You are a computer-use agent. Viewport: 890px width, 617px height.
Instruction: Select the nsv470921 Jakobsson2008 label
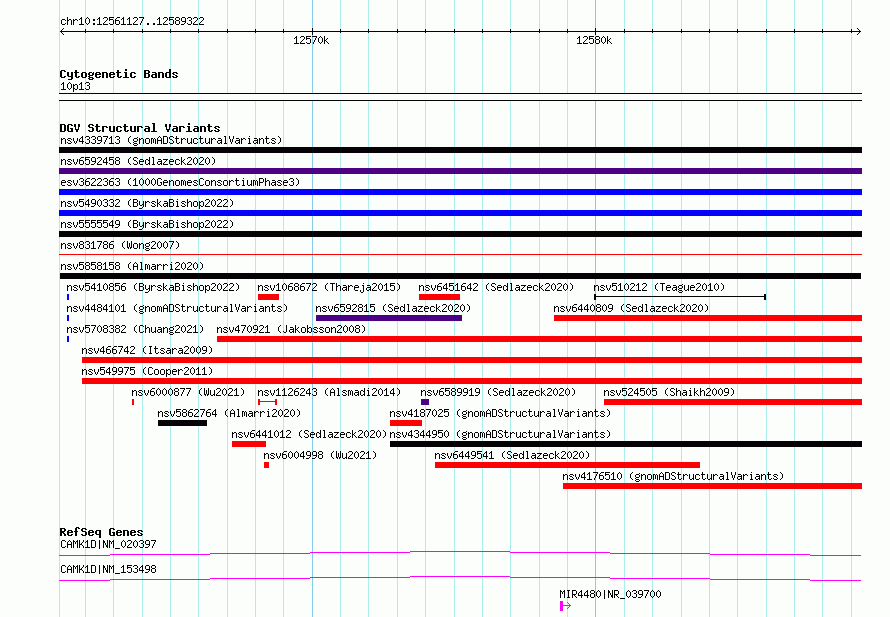291,329
